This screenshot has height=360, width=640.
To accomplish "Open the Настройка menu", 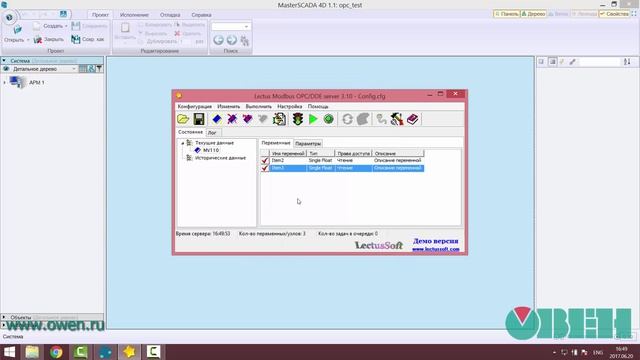I will point(289,107).
